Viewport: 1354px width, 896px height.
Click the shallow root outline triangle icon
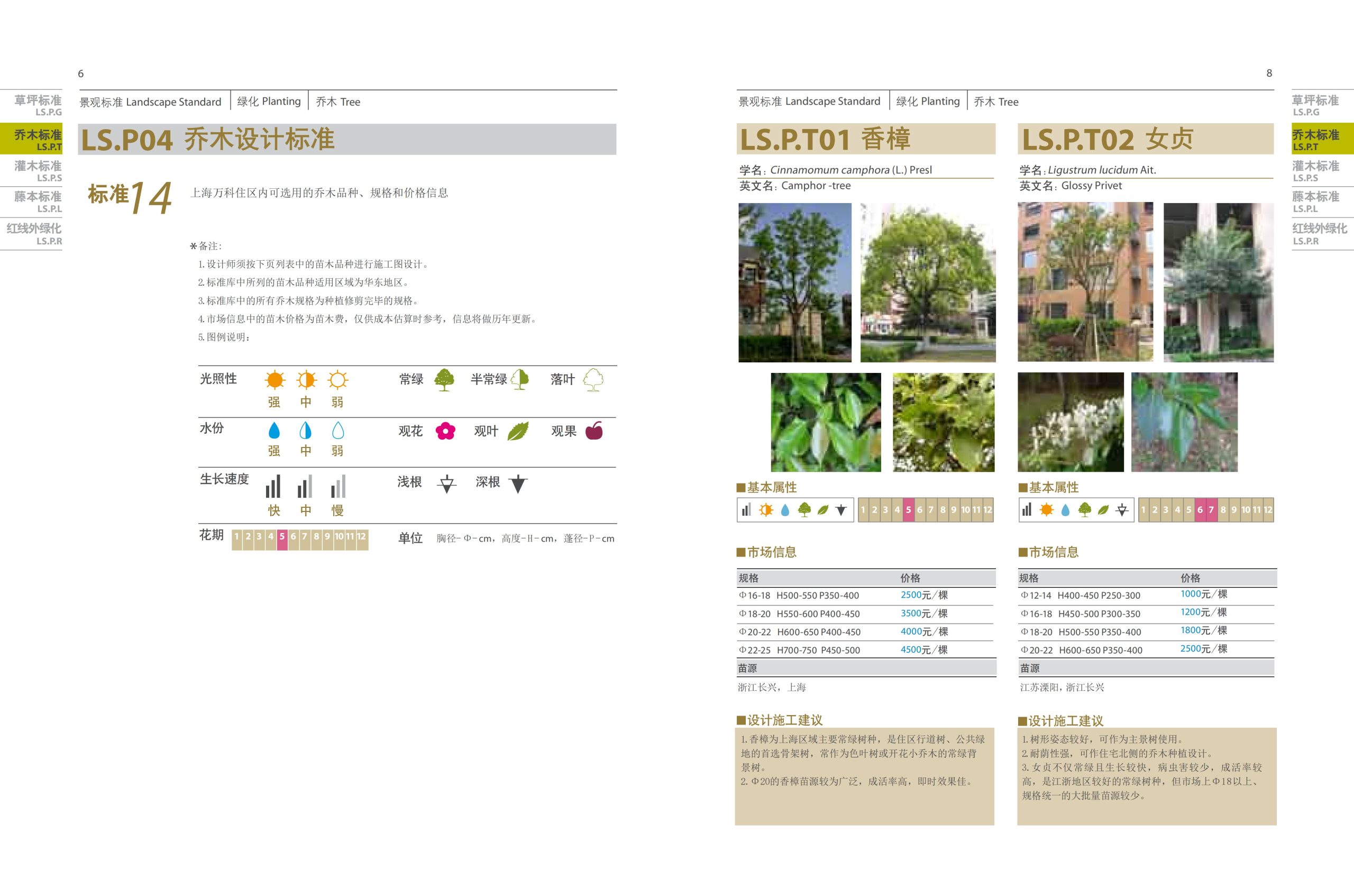447,483
